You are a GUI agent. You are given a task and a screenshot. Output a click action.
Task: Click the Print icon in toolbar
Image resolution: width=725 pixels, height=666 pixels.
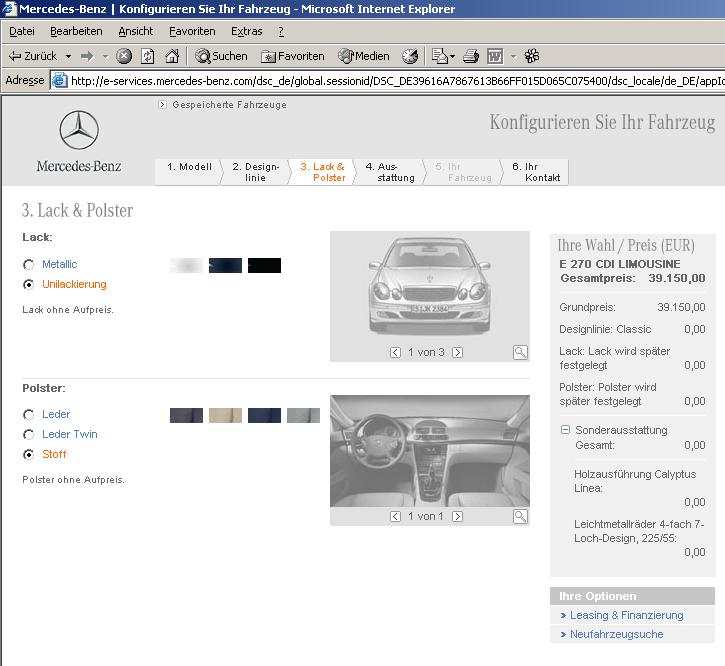click(471, 56)
